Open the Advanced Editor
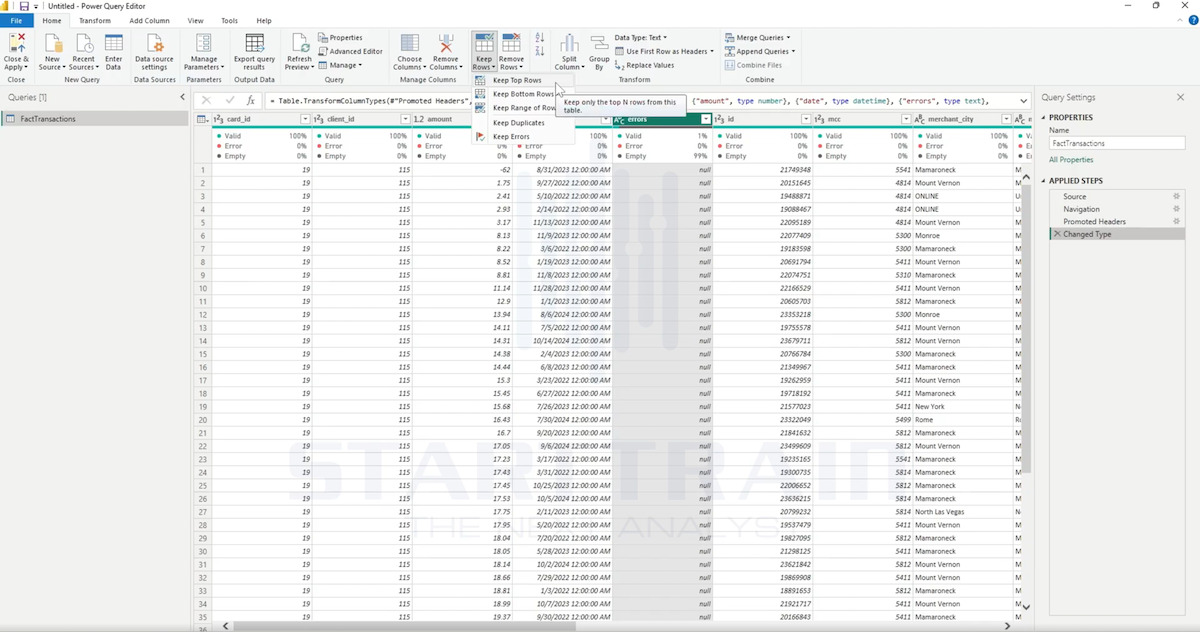Viewport: 1200px width, 632px height. coord(350,51)
